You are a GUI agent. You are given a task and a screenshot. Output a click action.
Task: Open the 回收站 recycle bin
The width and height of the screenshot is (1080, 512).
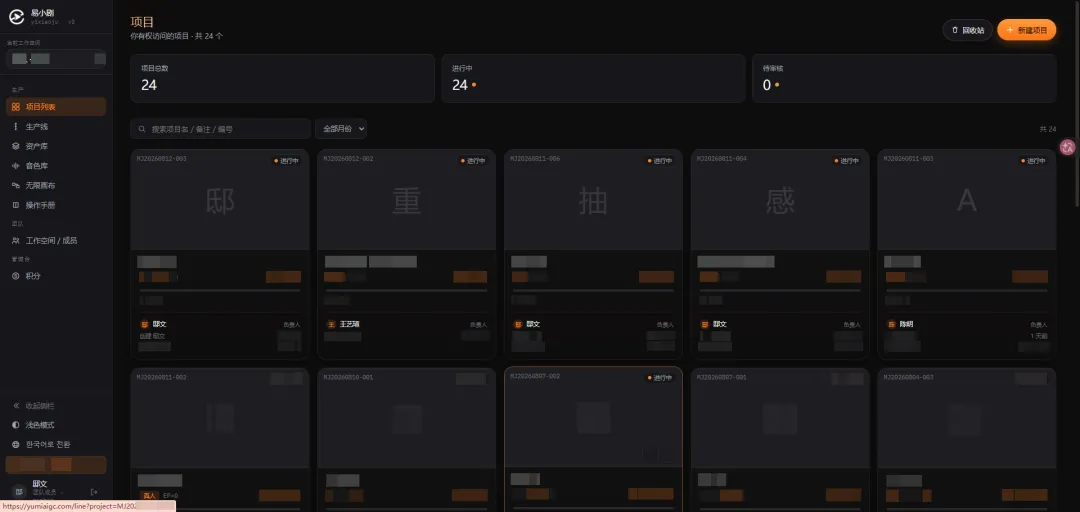pyautogui.click(x=968, y=30)
